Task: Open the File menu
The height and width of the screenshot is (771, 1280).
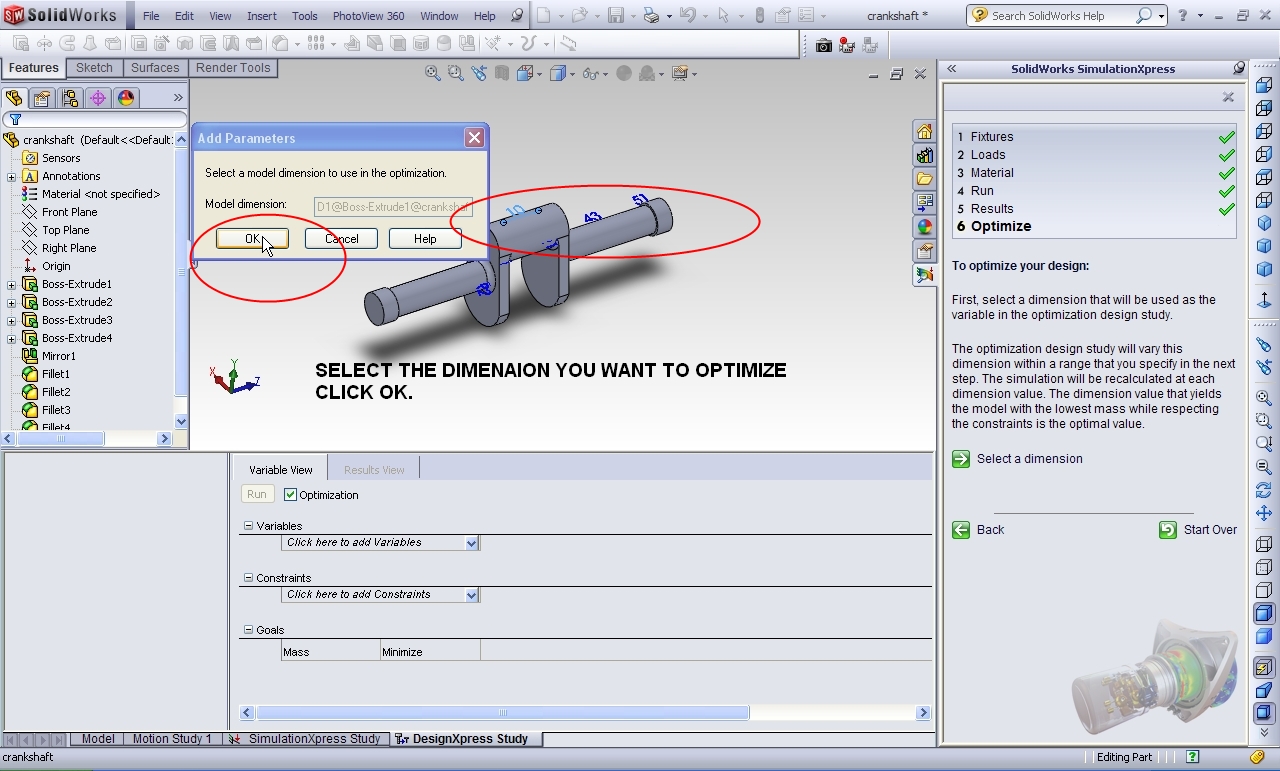Action: [151, 16]
